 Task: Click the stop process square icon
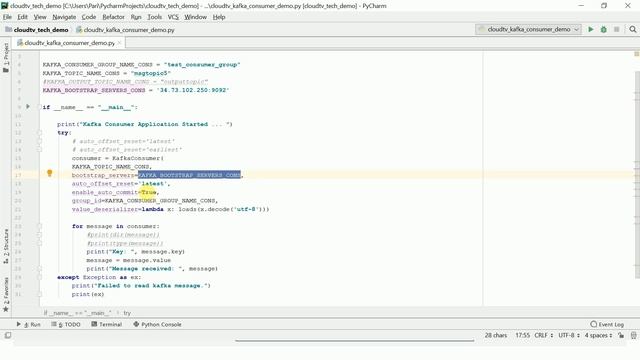point(617,29)
